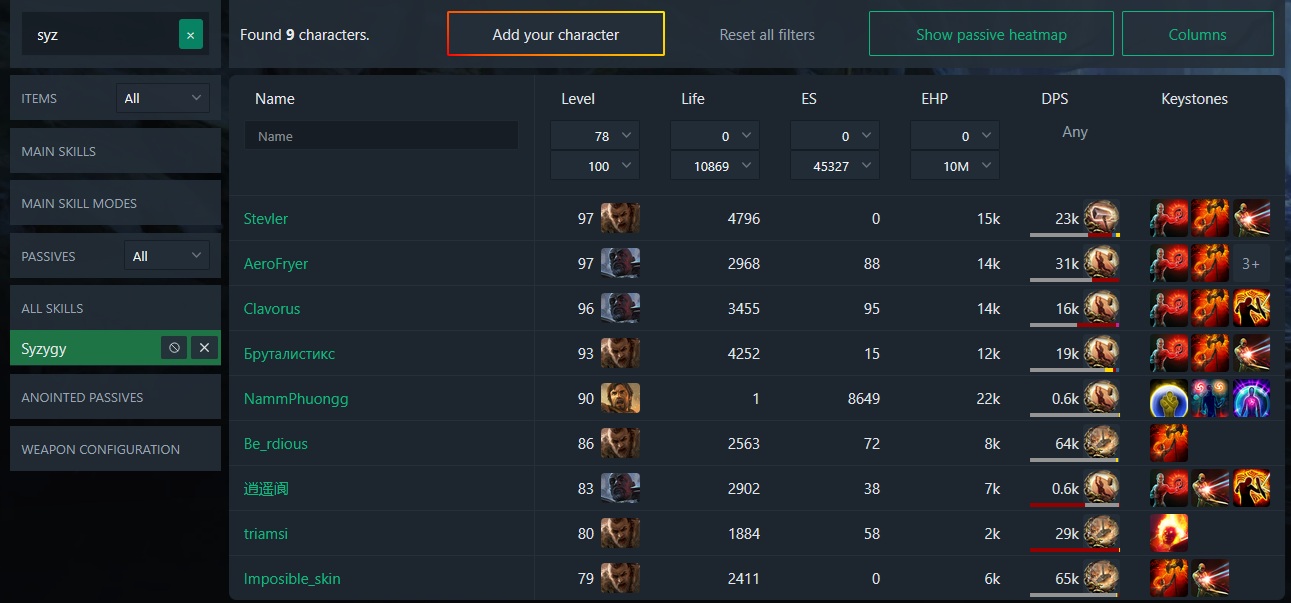The image size is (1291, 603).
Task: Open the Items 'All' dropdown
Action: (163, 98)
